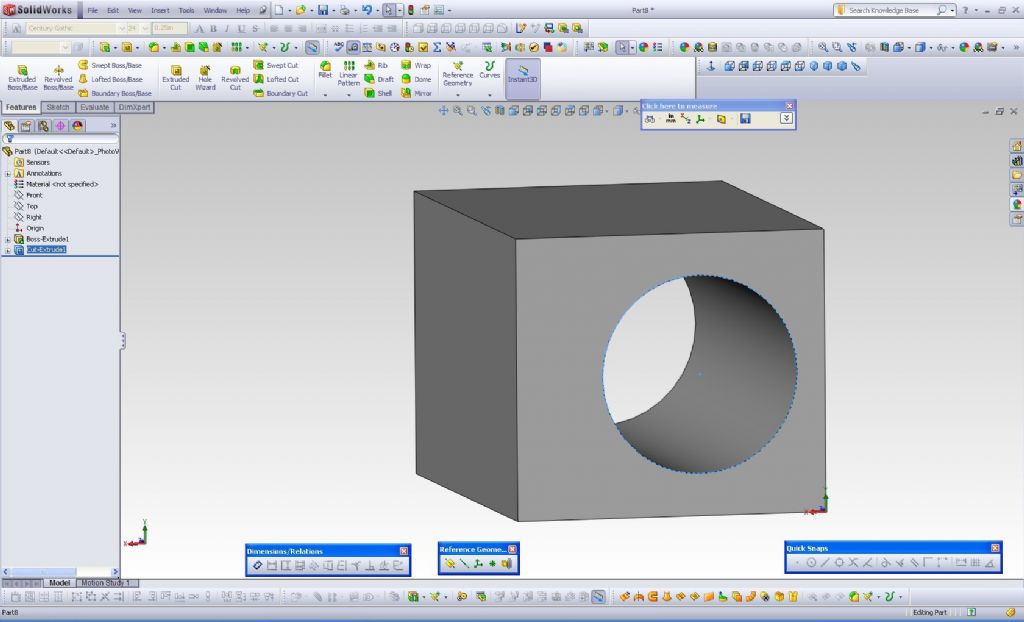
Task: Pick the Boundary Boss/Base tool
Action: tap(115, 93)
